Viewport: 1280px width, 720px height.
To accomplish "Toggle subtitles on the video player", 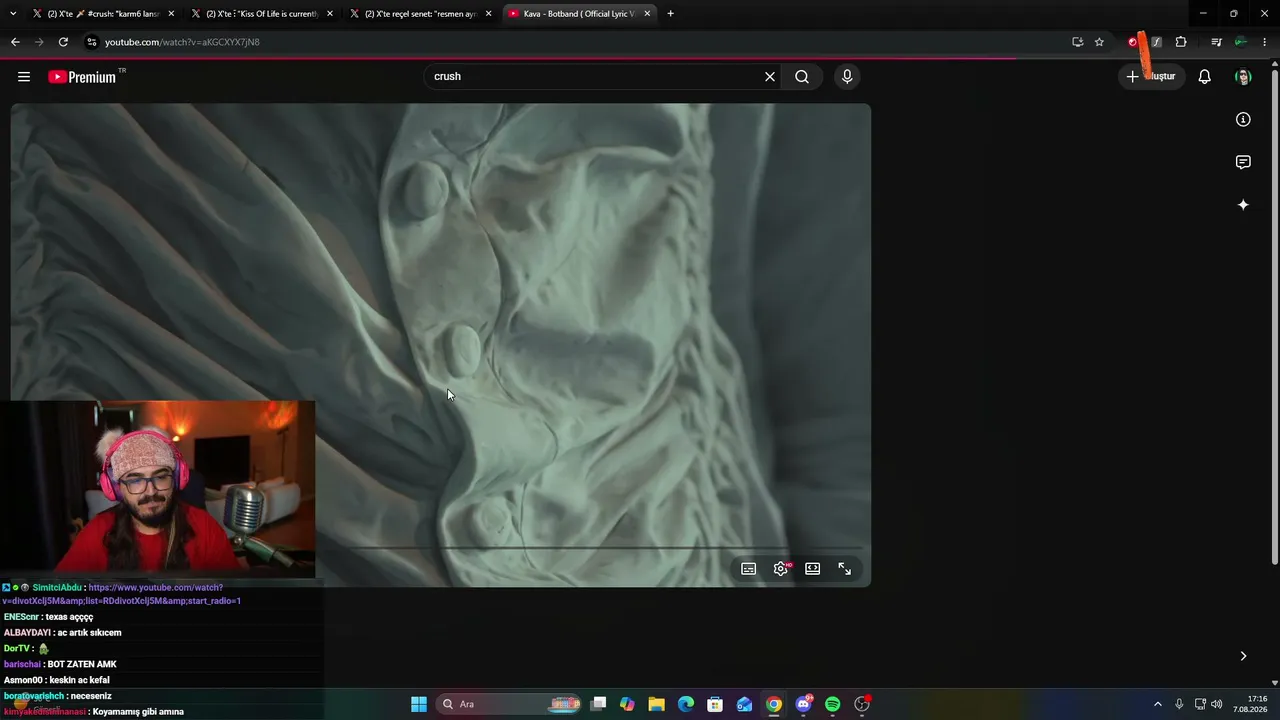I will [748, 569].
